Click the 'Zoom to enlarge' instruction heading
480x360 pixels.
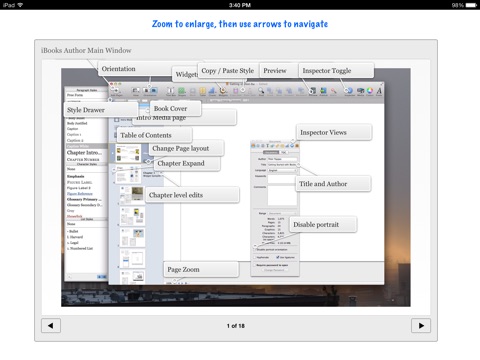click(240, 24)
